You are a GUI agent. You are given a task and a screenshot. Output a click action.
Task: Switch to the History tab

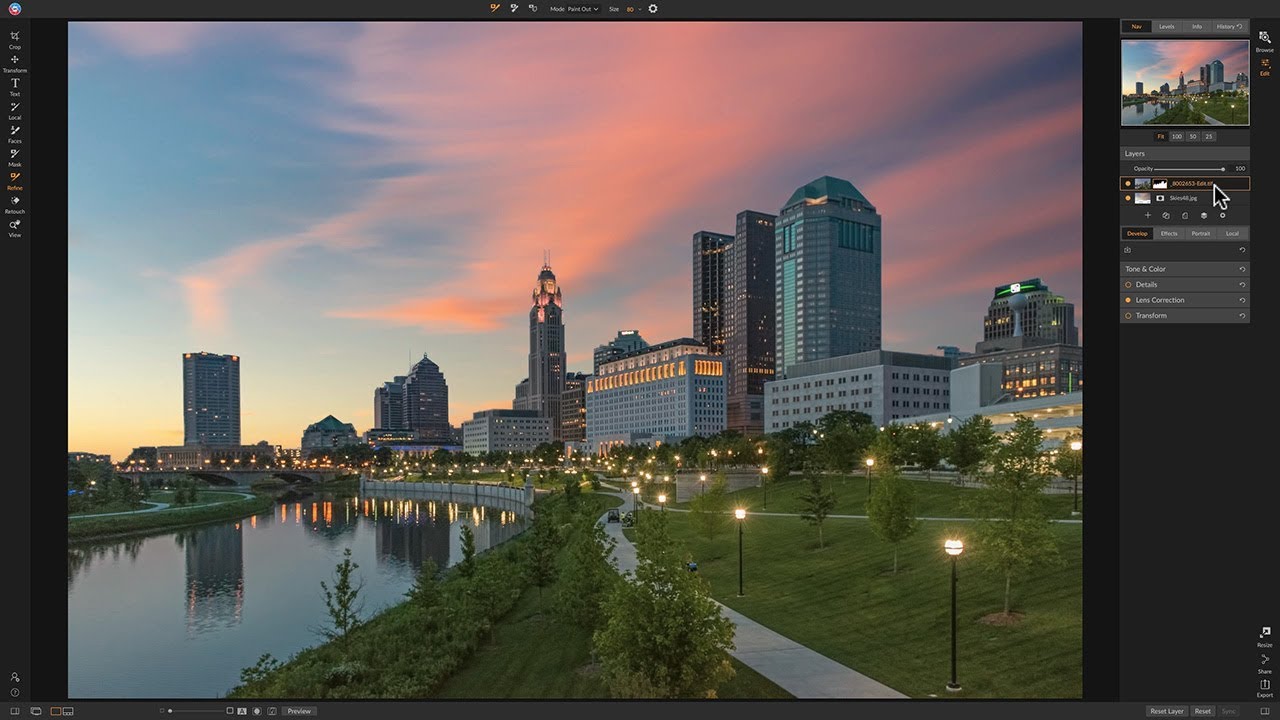tap(1229, 26)
